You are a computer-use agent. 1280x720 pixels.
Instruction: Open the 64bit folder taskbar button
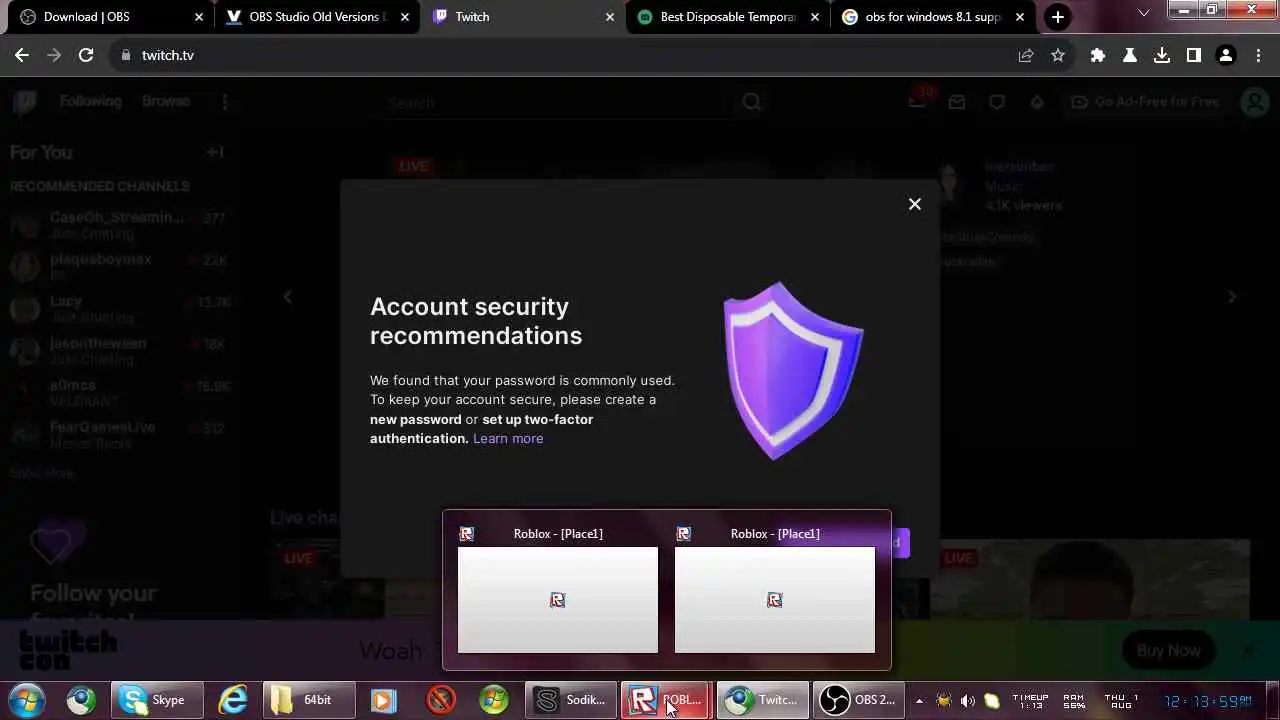click(x=309, y=700)
